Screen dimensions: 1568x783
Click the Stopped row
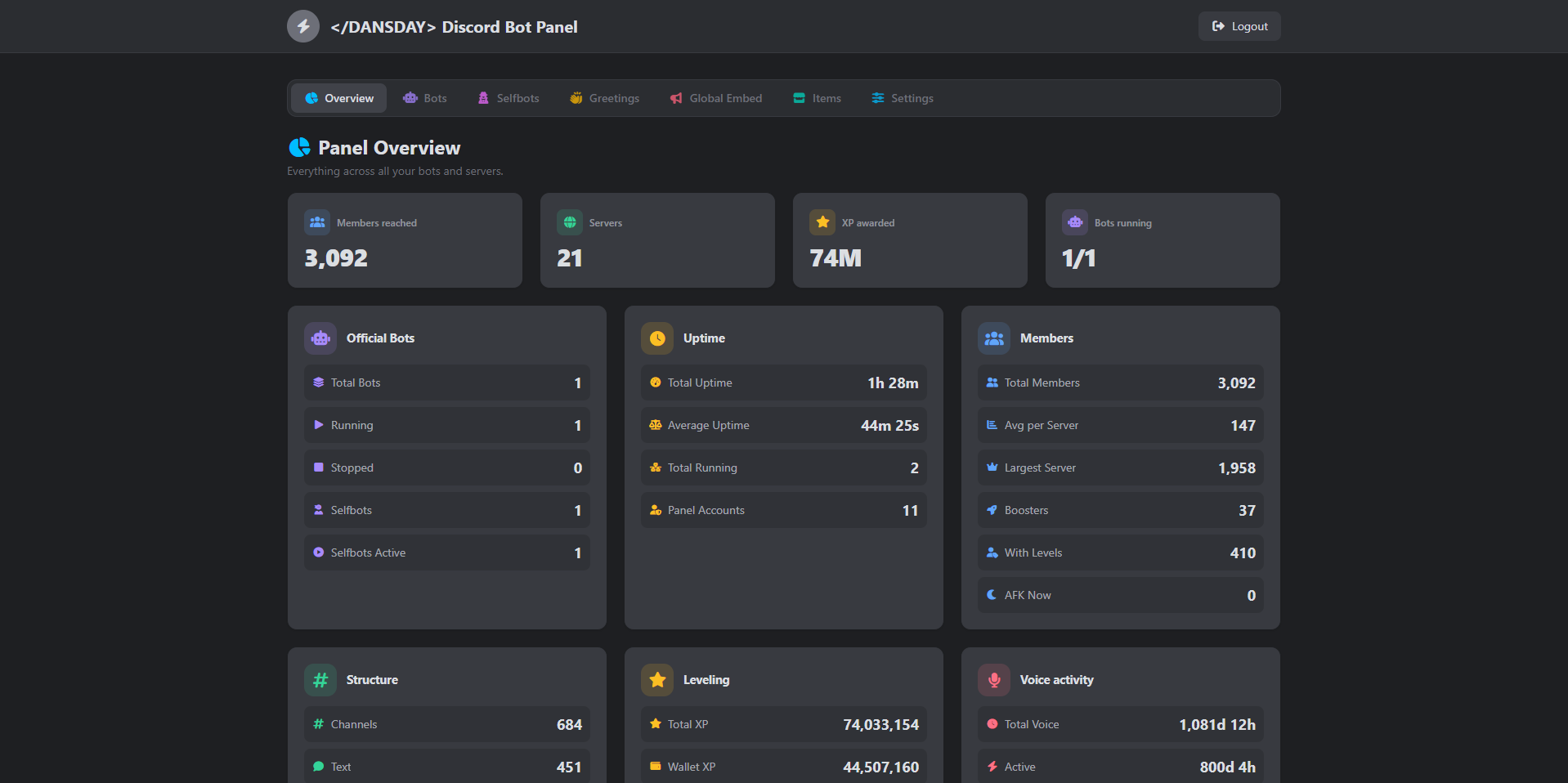coord(447,468)
